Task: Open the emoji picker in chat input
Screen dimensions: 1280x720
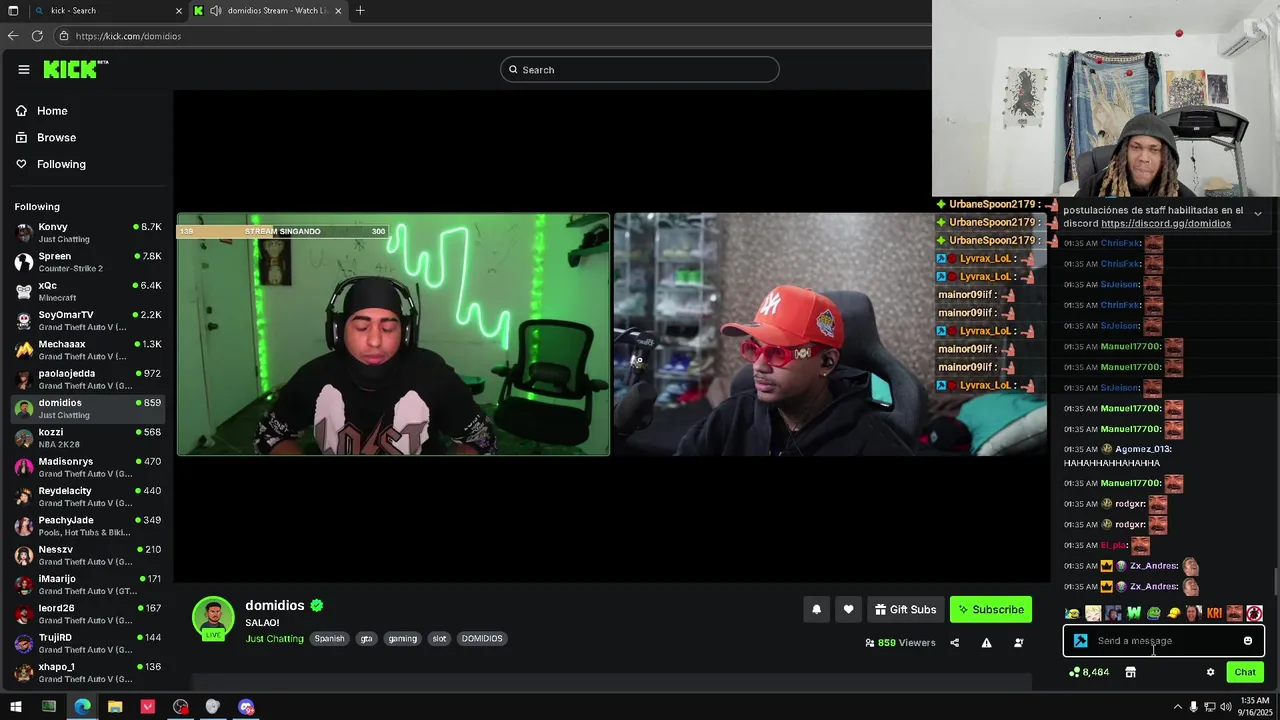Action: pyautogui.click(x=1248, y=641)
